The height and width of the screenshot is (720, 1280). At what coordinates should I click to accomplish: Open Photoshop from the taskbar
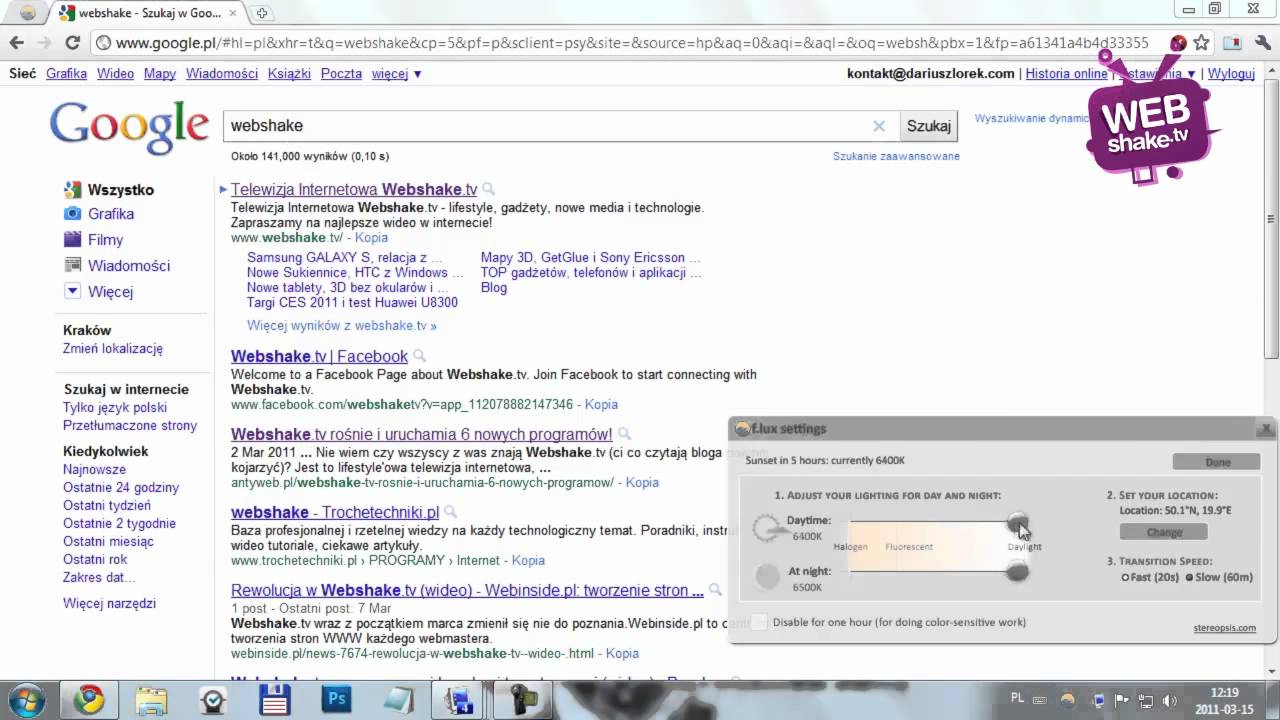tap(337, 699)
